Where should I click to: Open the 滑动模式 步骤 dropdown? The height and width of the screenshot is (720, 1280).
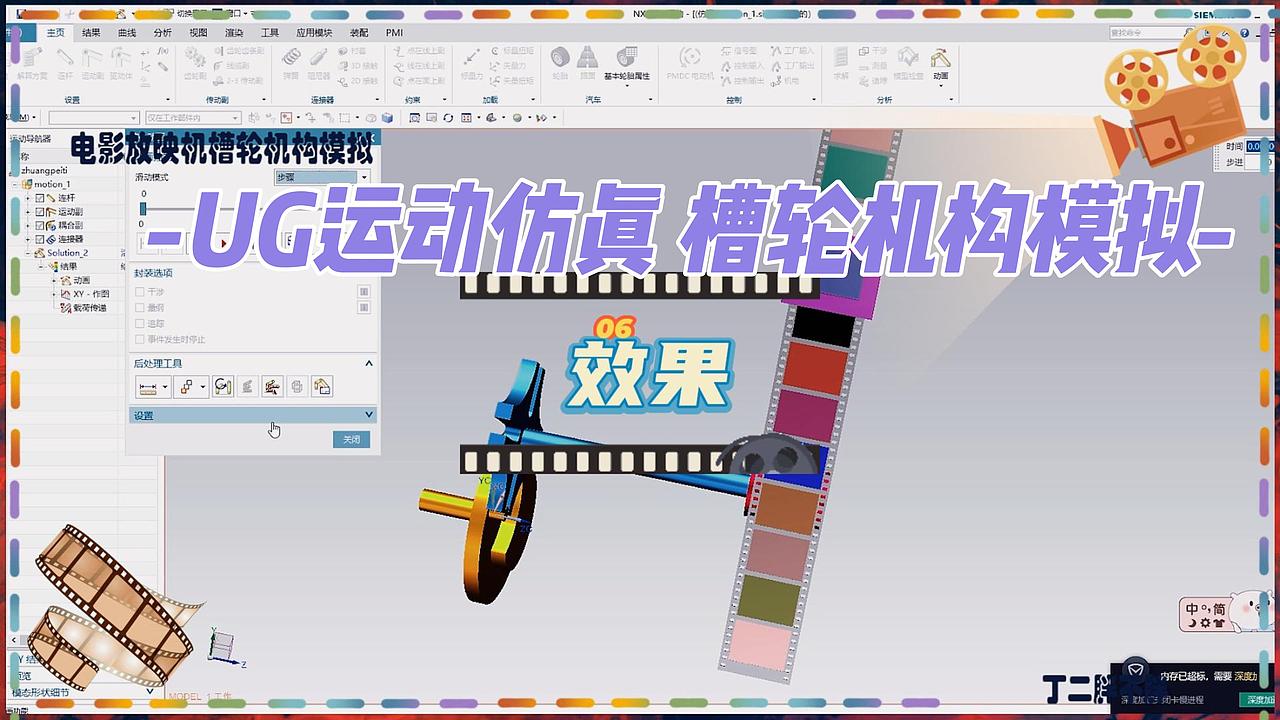click(322, 177)
